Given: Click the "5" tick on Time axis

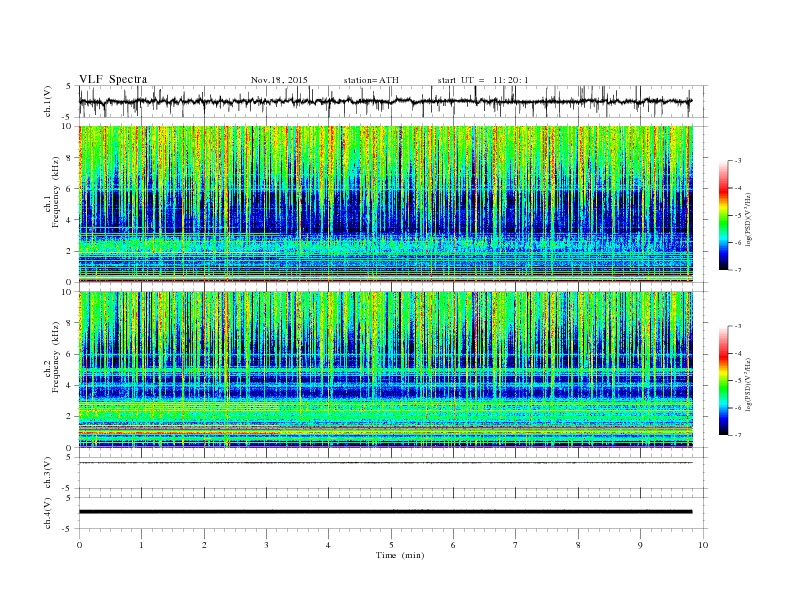Looking at the screenshot, I should click(391, 545).
